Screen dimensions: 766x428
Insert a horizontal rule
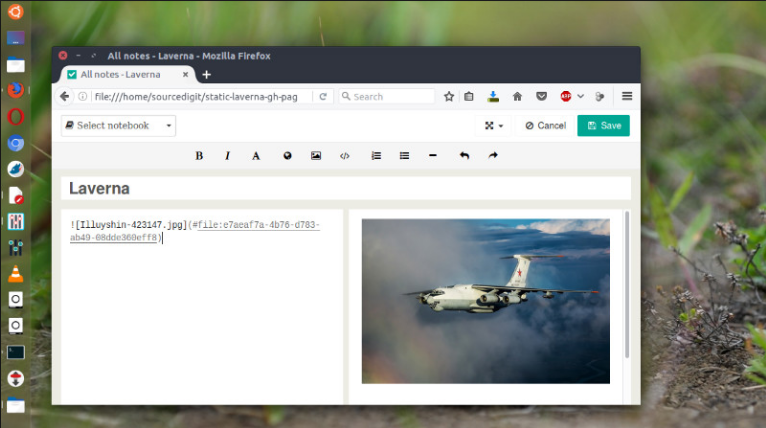click(433, 155)
